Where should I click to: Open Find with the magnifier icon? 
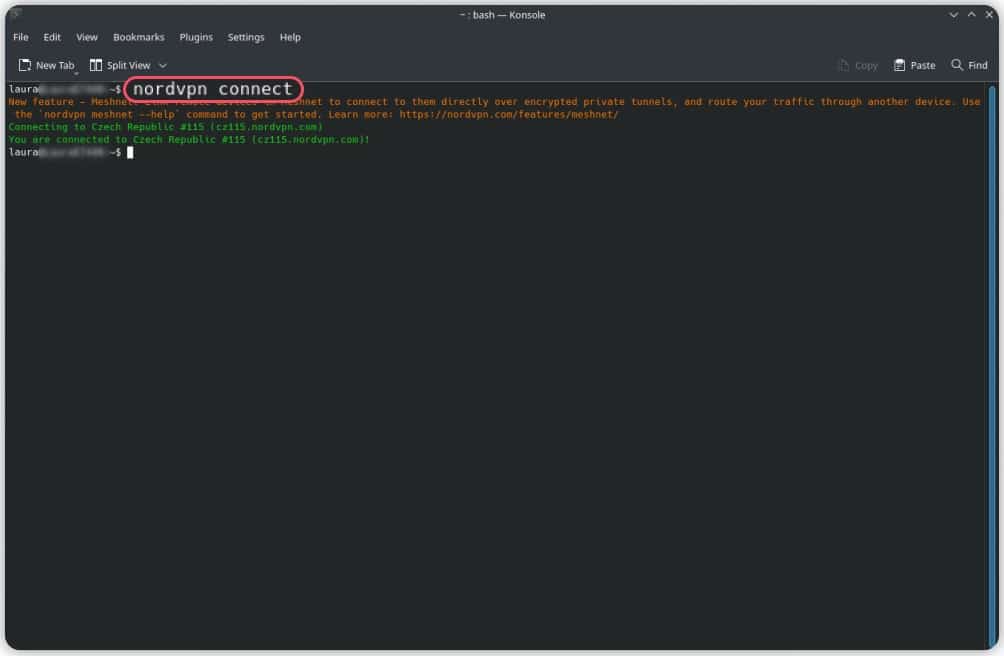point(957,65)
